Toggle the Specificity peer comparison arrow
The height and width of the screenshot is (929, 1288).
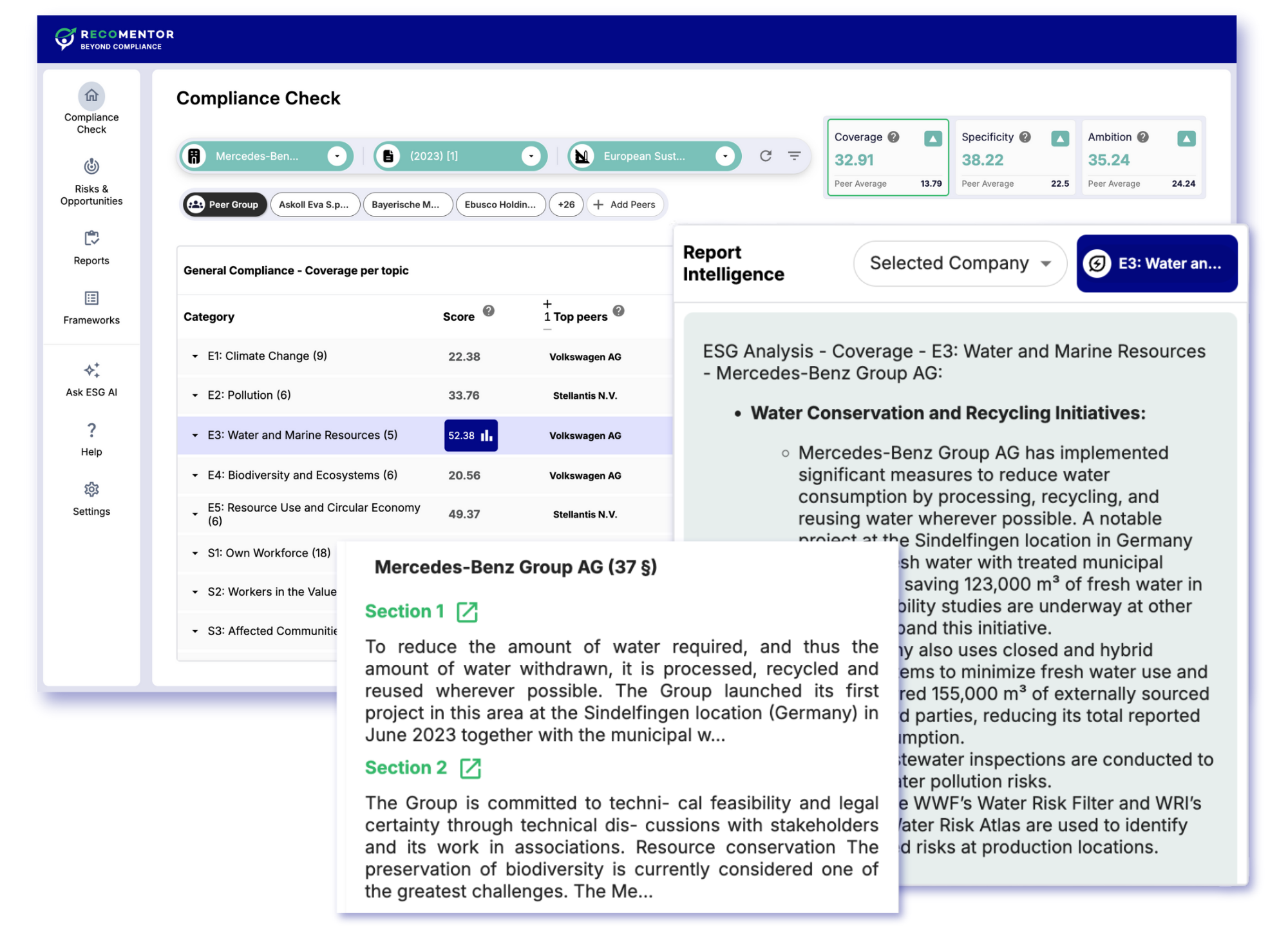coord(1060,137)
